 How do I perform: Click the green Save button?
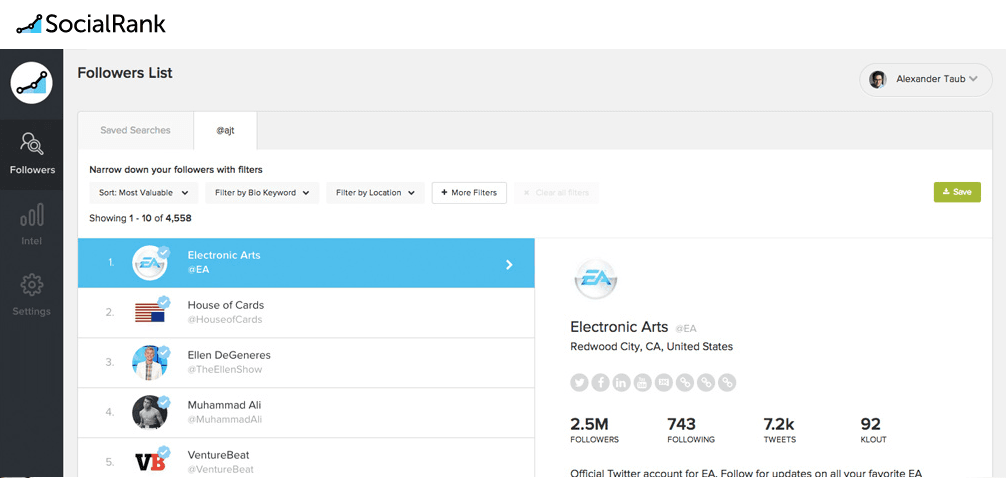coord(957,192)
